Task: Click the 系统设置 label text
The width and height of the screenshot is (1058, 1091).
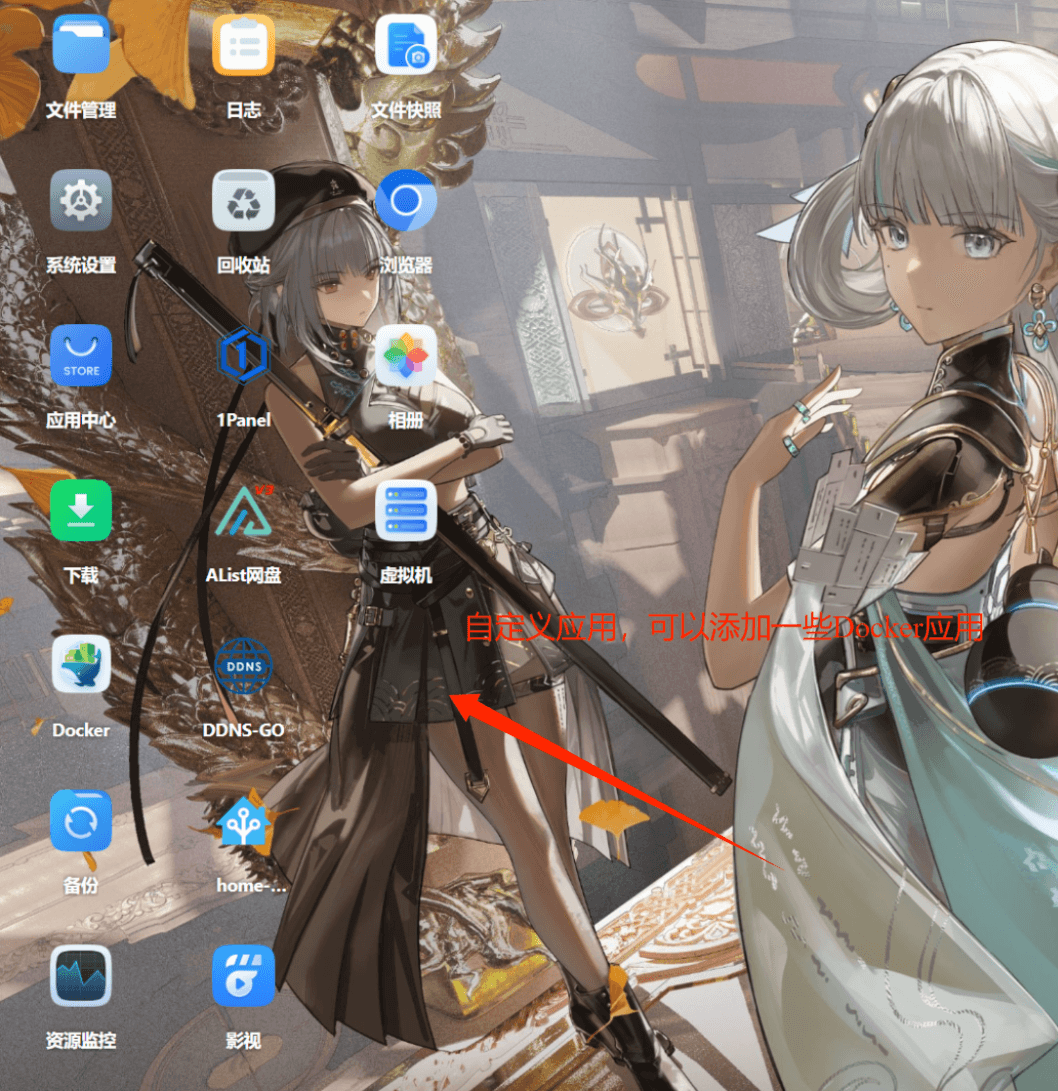Action: [x=81, y=265]
